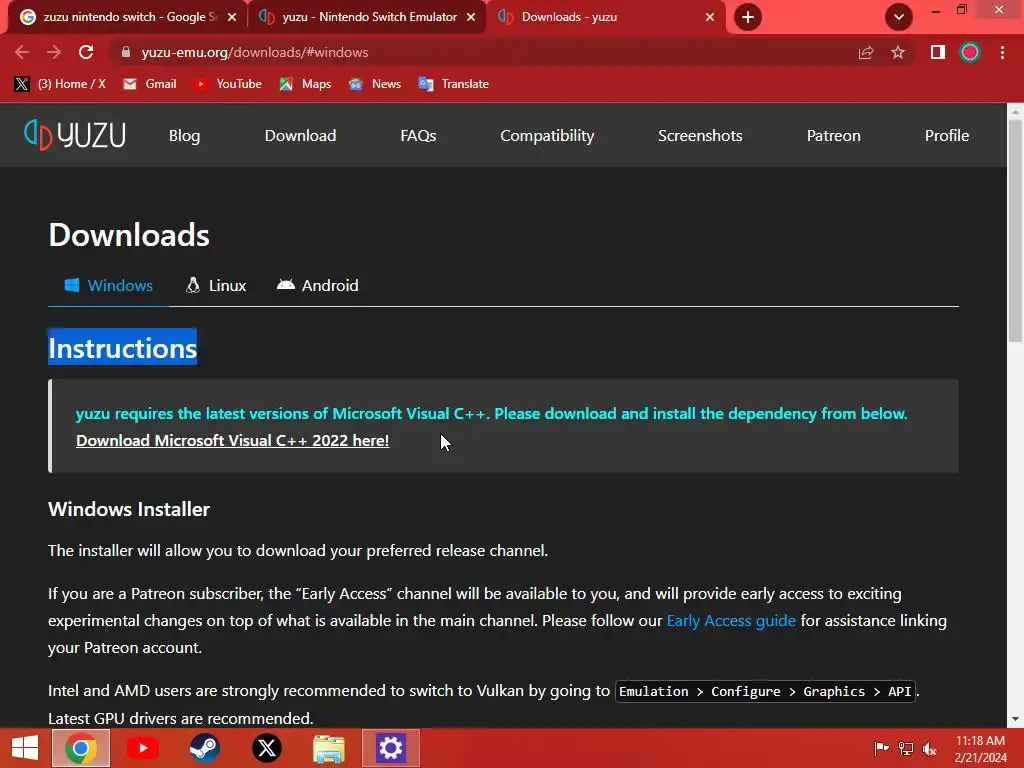
Task: Select the Linux downloads tab
Action: (216, 285)
